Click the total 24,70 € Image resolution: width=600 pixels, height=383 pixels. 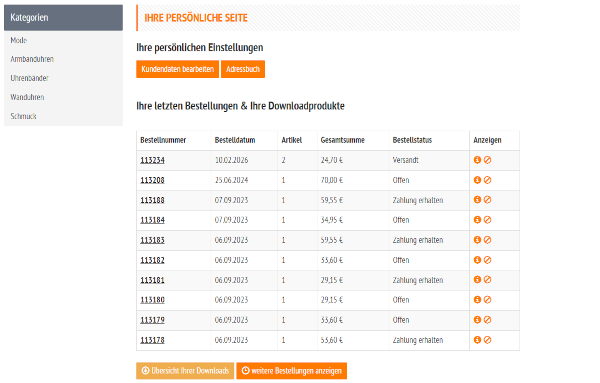point(332,160)
